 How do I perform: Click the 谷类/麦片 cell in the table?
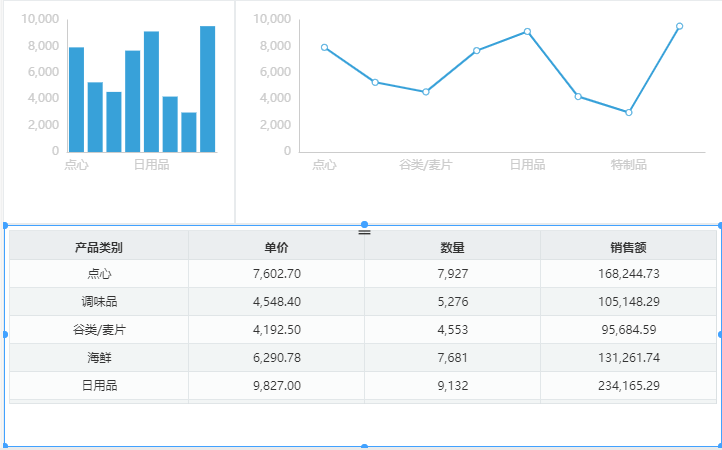coord(99,330)
